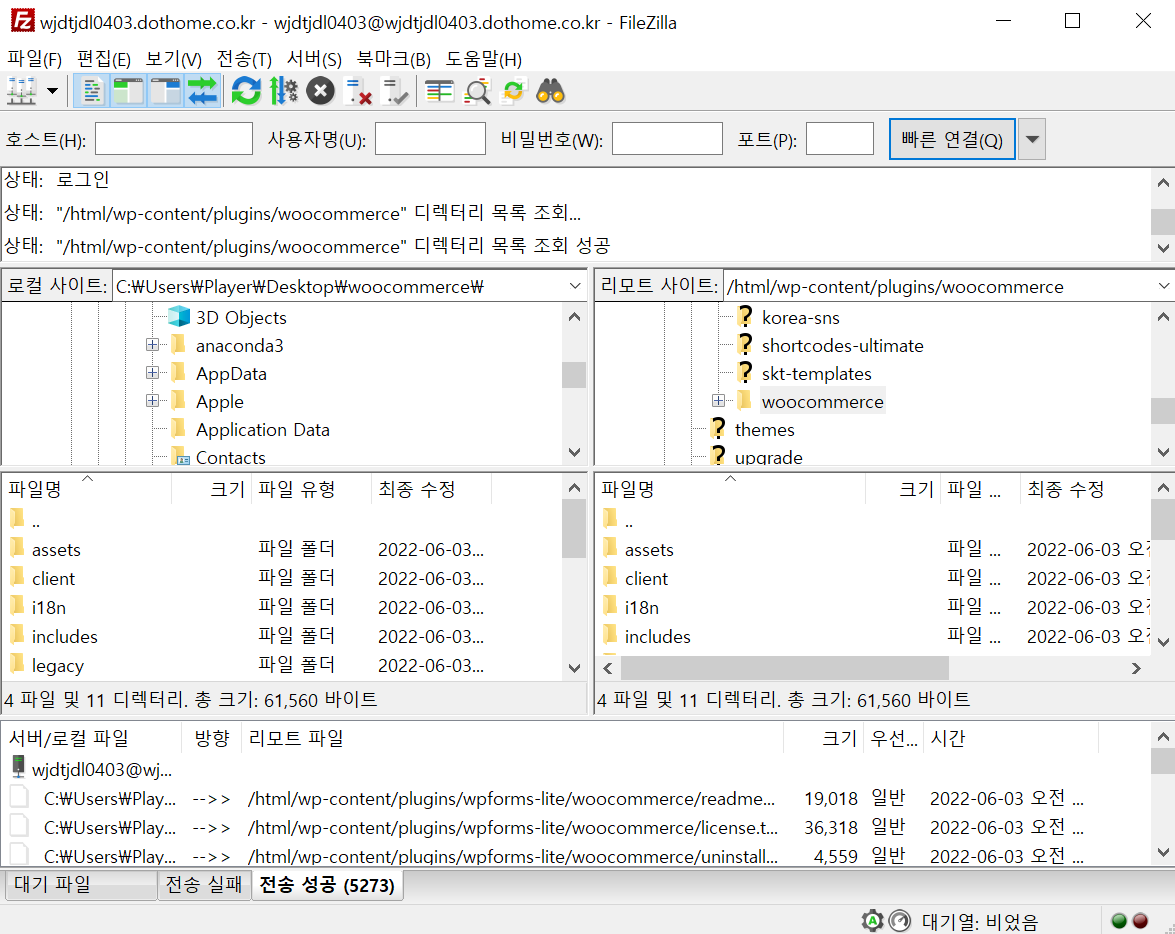The height and width of the screenshot is (934, 1175).
Task: Click the remote file list horizontal scrollbar
Action: (785, 667)
